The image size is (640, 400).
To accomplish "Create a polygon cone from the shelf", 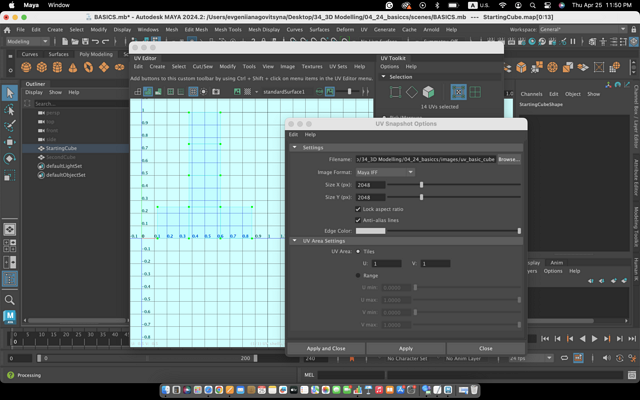I will click(x=73, y=67).
